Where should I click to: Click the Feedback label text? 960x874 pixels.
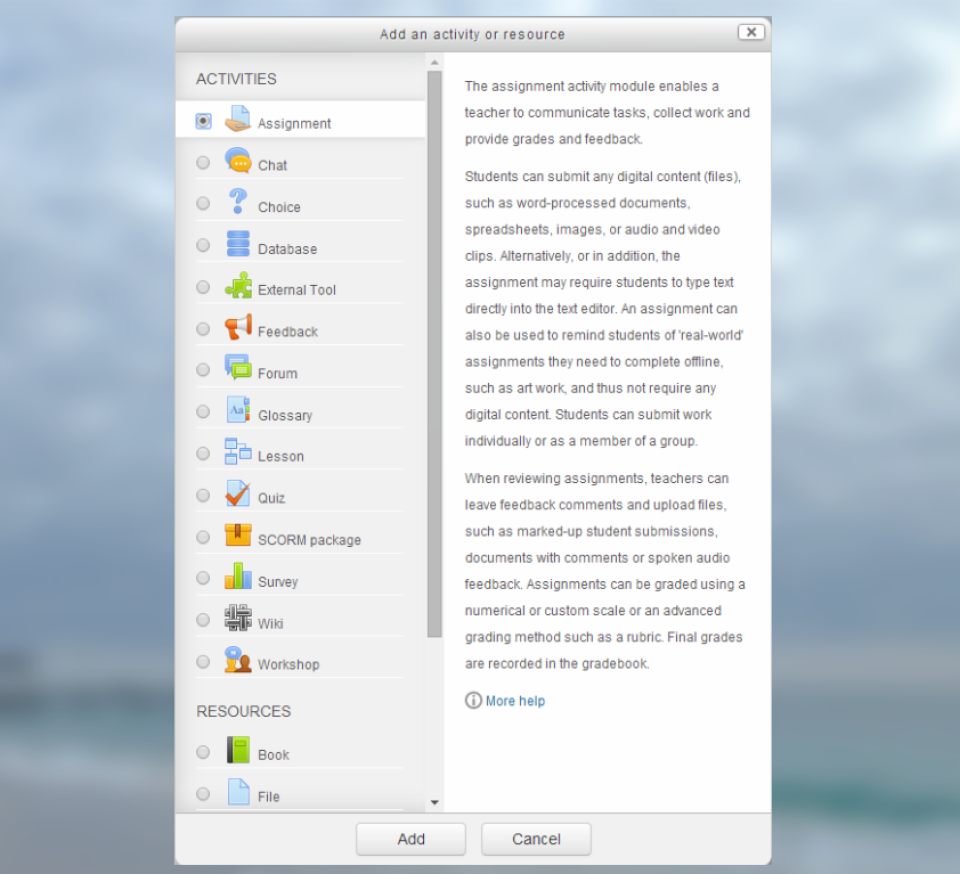pyautogui.click(x=288, y=332)
